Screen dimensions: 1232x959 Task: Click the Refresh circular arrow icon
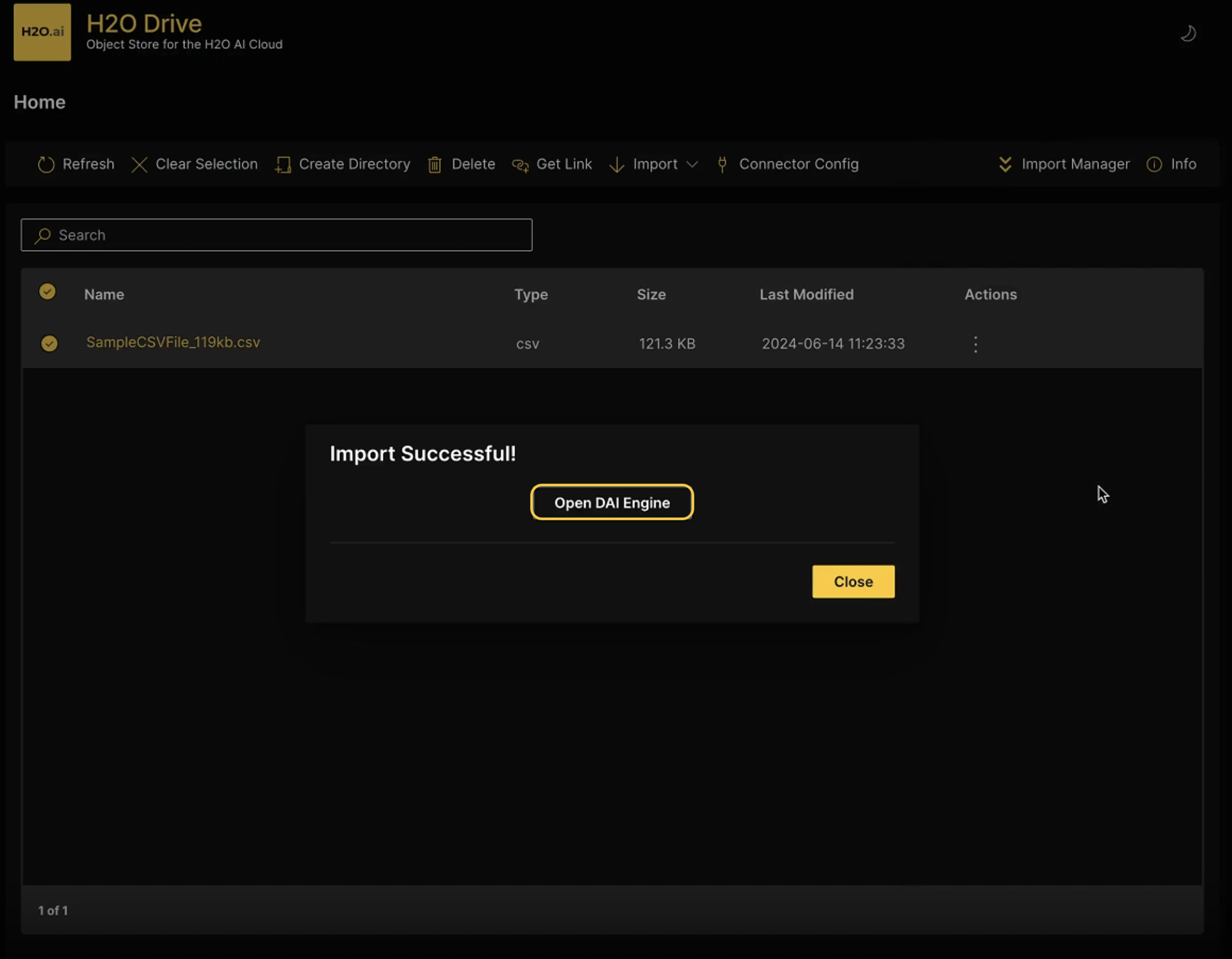(x=46, y=165)
